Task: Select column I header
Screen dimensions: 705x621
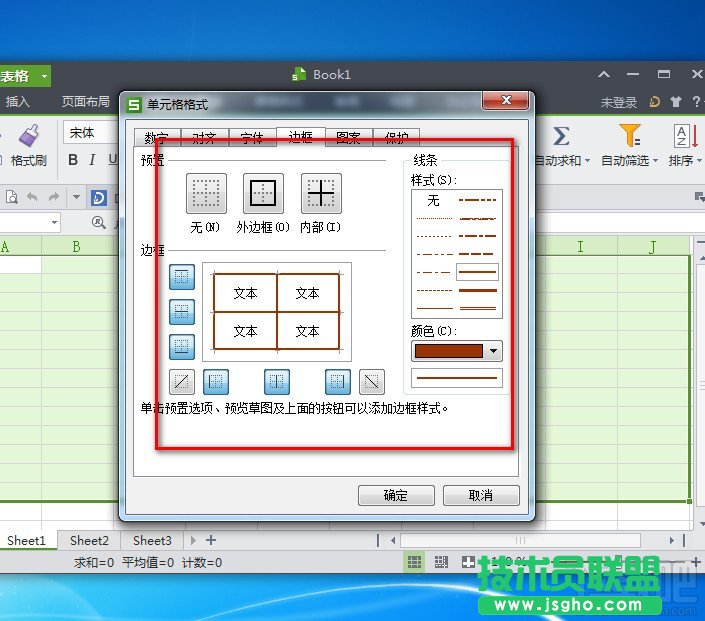Action: [580, 246]
